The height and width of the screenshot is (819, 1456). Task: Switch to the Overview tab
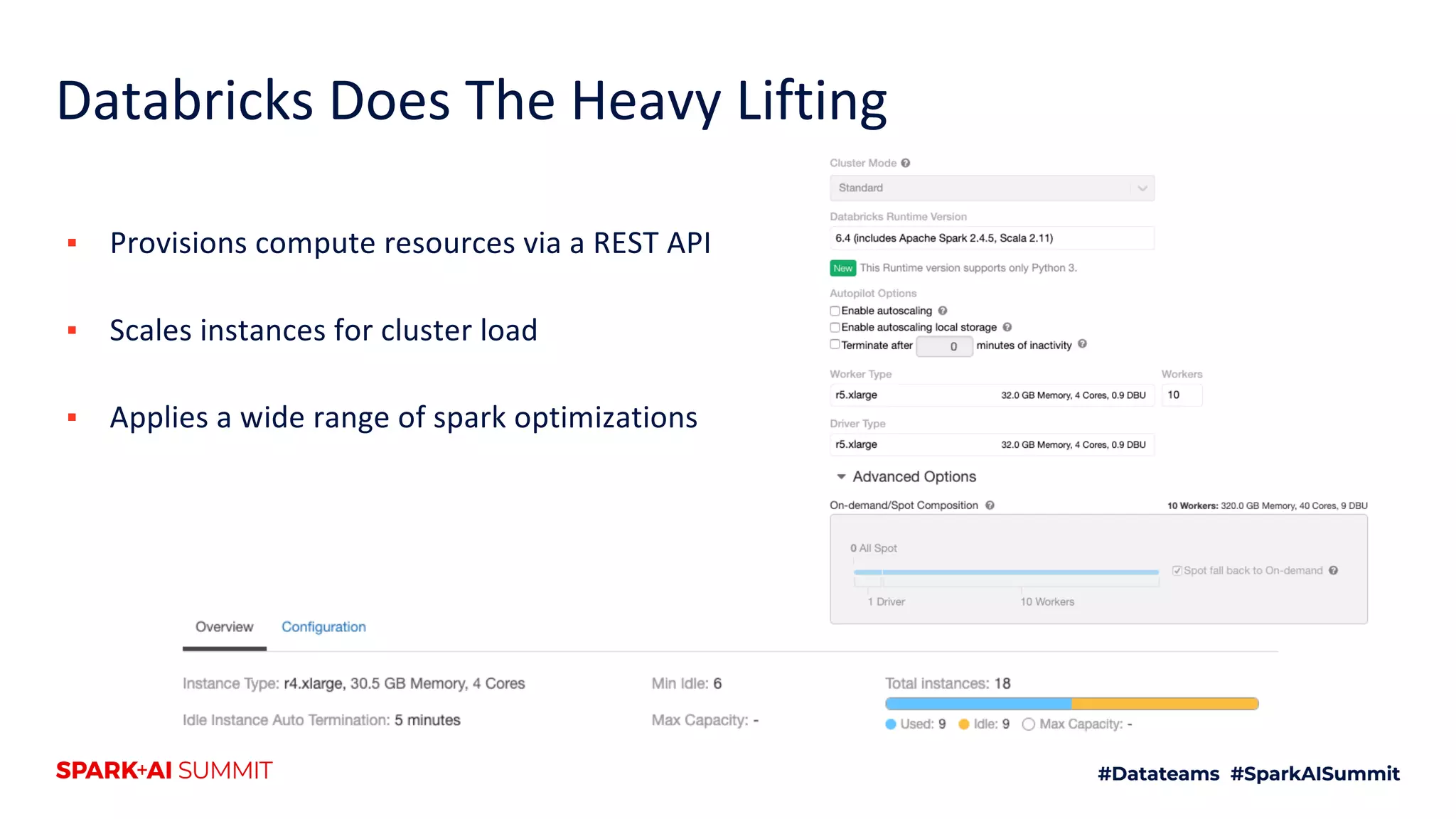(x=224, y=627)
